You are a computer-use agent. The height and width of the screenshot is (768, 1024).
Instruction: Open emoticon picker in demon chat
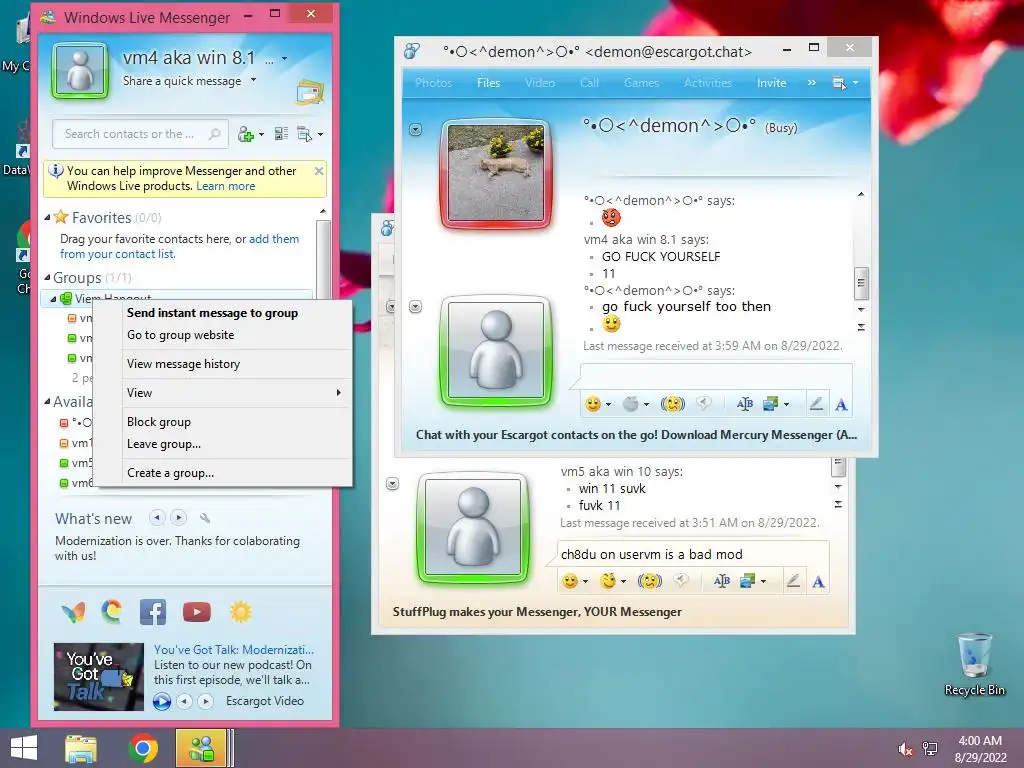[x=593, y=404]
